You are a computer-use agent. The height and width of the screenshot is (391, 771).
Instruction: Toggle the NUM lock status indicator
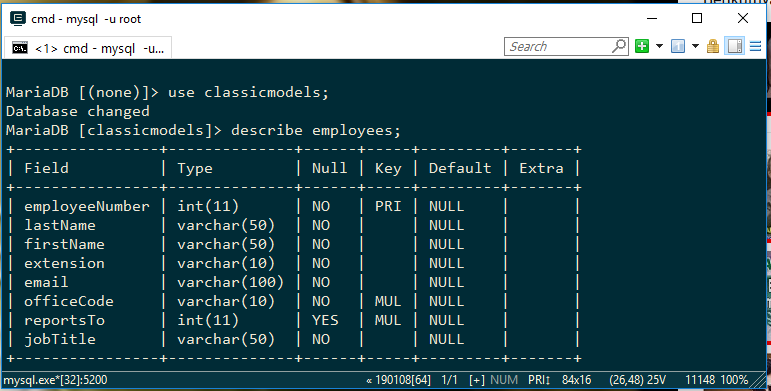pos(504,380)
